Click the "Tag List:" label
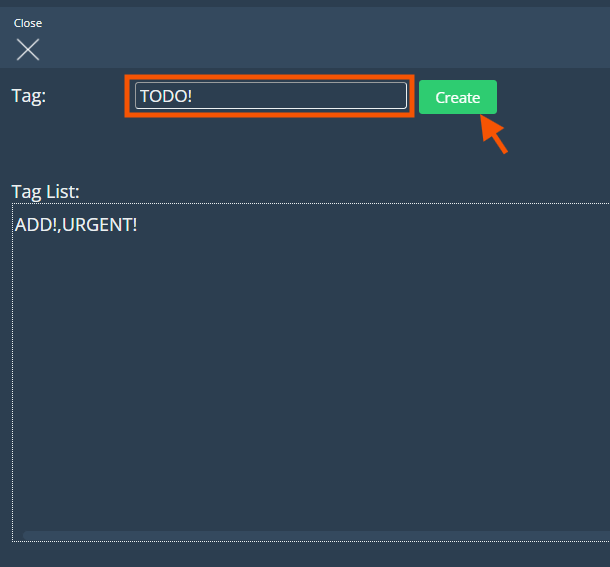 coord(46,191)
